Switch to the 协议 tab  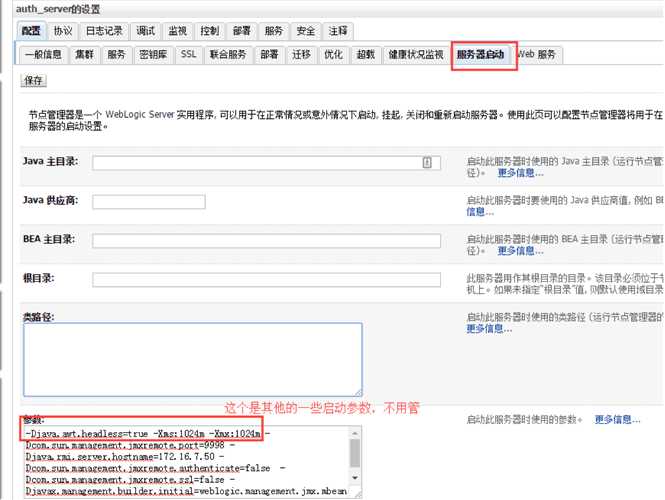tap(63, 31)
